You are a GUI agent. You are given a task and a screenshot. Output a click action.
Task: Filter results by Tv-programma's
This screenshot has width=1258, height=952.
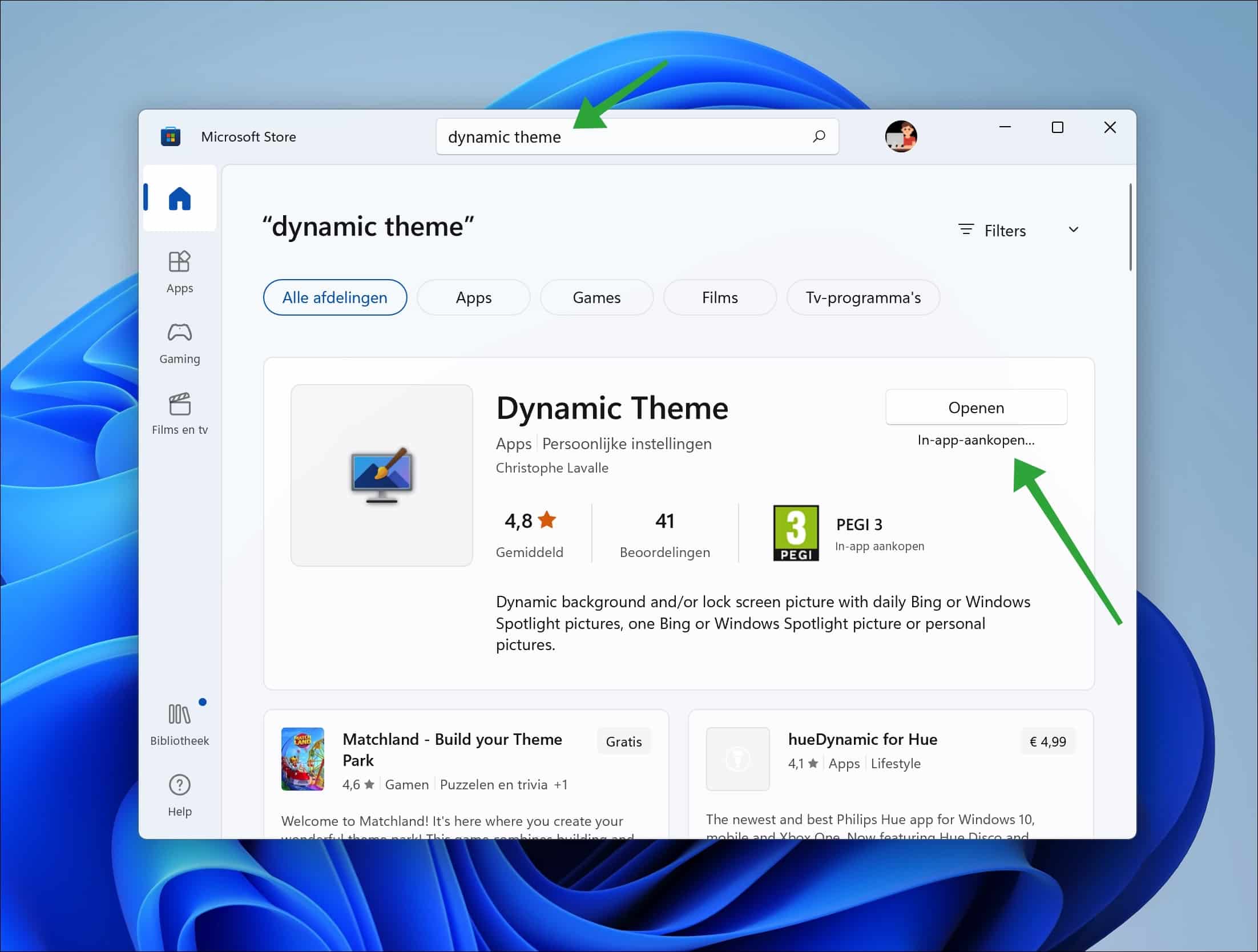[863, 297]
